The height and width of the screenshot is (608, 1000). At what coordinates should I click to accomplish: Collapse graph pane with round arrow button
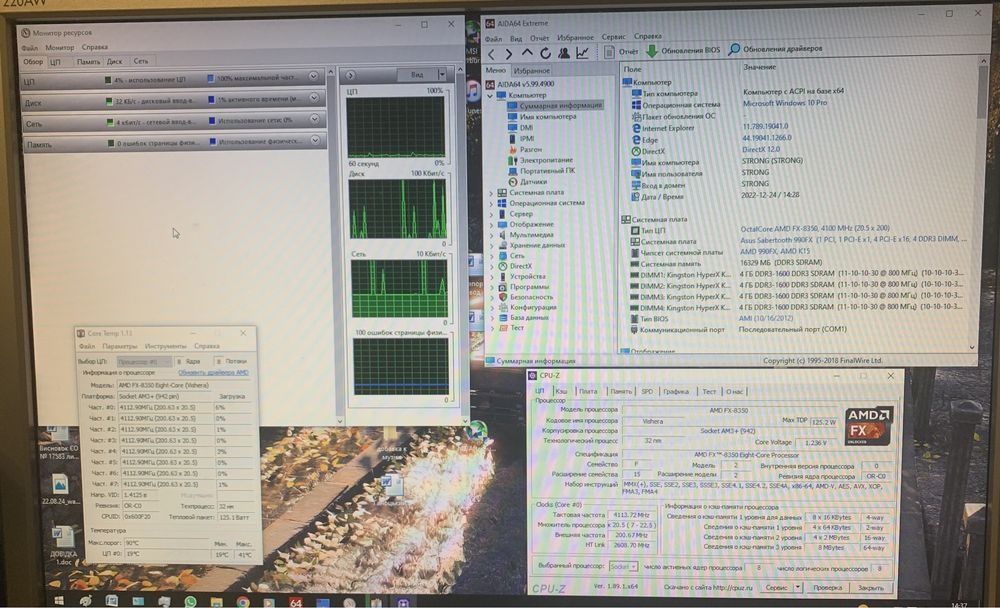tap(351, 75)
